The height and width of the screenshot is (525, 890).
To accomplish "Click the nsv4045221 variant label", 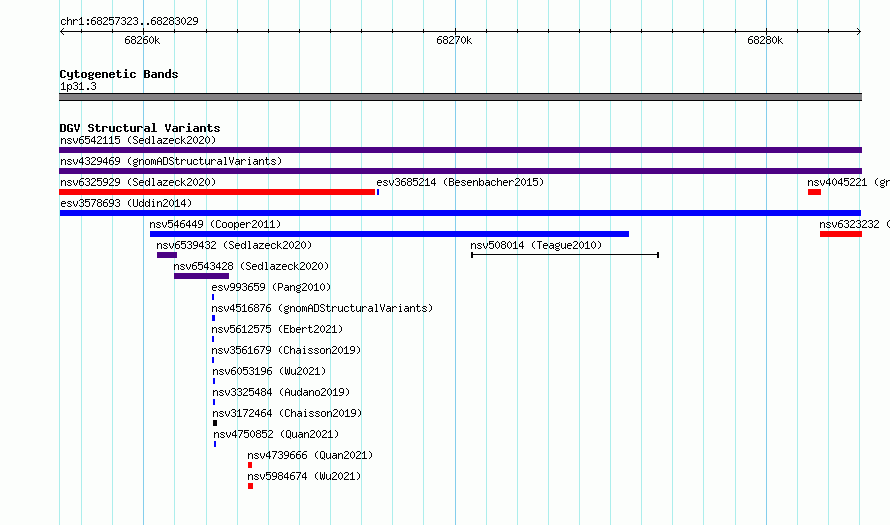I will [848, 182].
